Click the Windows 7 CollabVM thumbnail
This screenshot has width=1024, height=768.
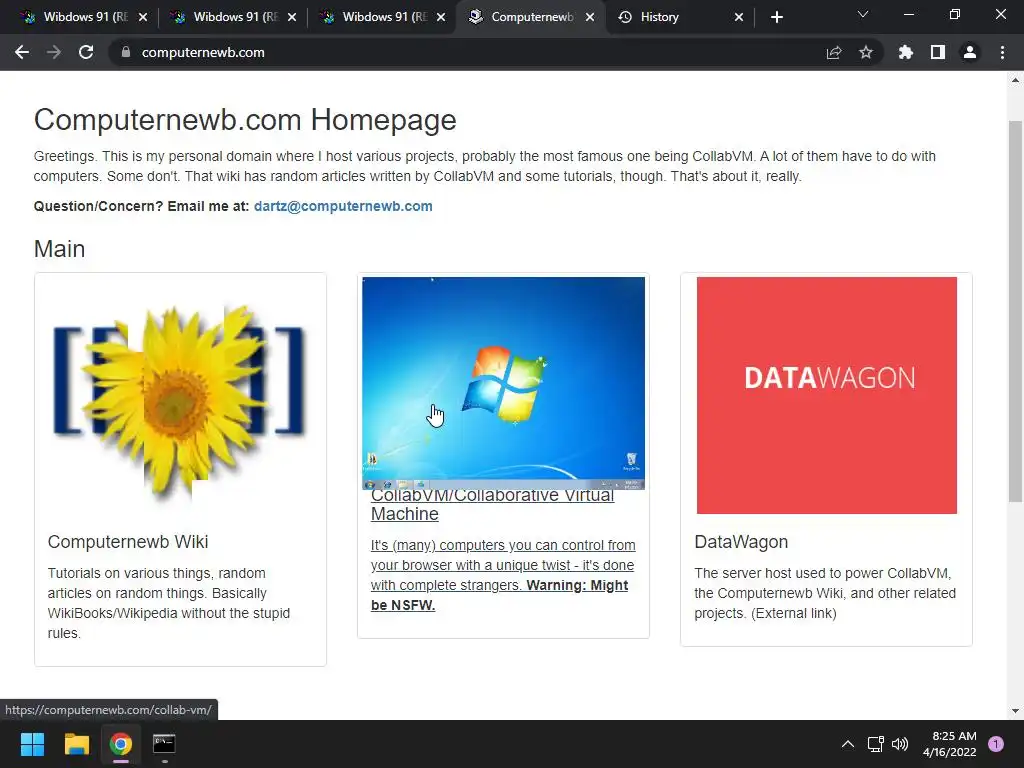pyautogui.click(x=504, y=383)
